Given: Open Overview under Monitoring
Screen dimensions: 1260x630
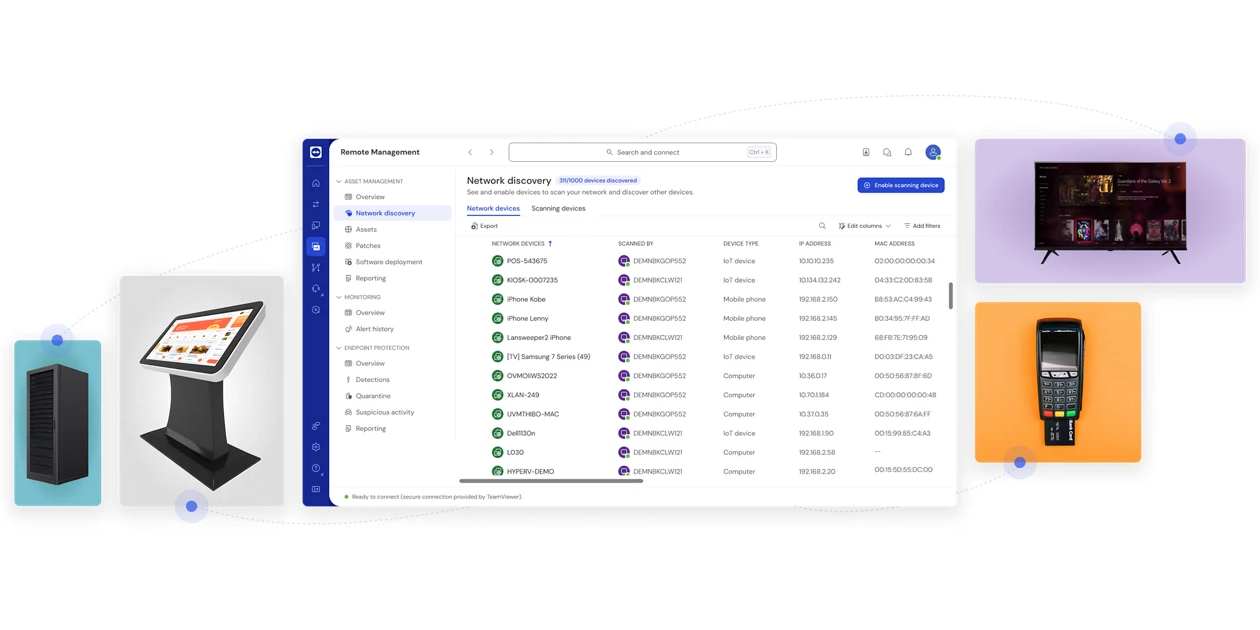Looking at the screenshot, I should pyautogui.click(x=370, y=313).
